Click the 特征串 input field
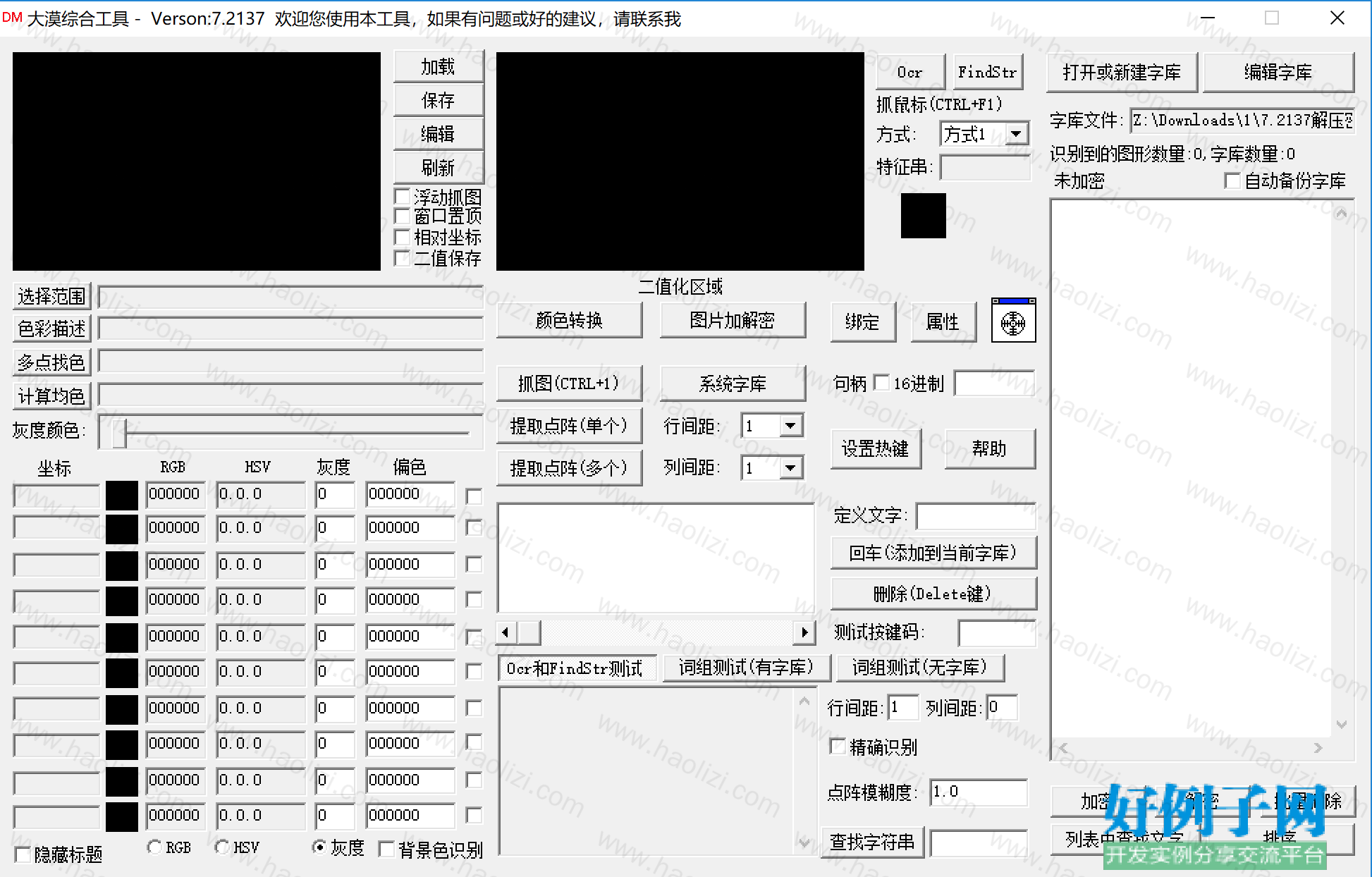The height and width of the screenshot is (877, 1372). tap(986, 167)
